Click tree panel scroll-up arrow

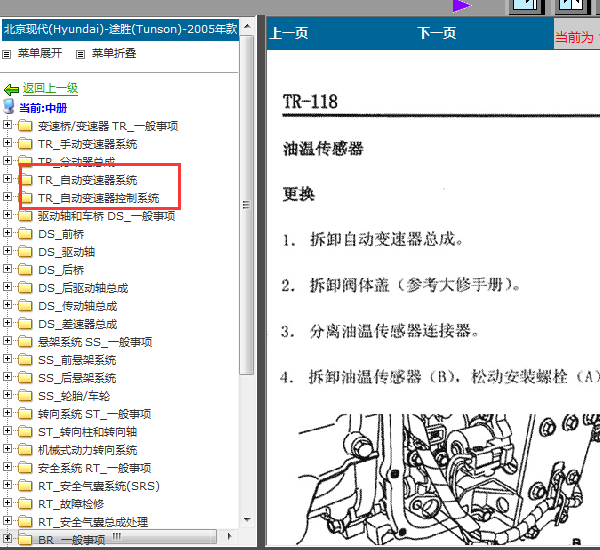(x=247, y=26)
